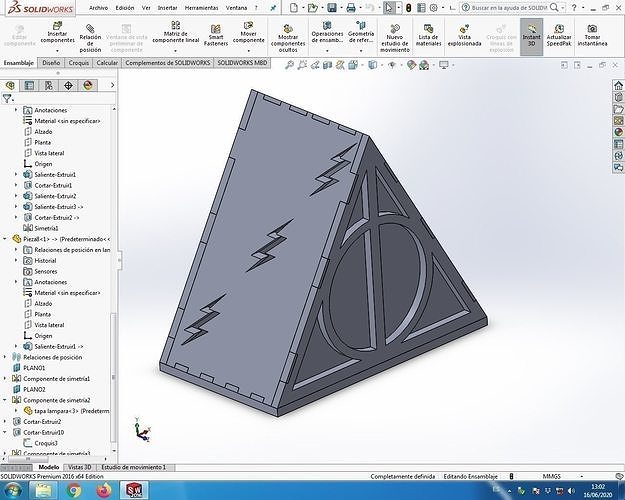Open Google Chrome from the taskbar
Screen dimensions: 625x500
coord(74,490)
